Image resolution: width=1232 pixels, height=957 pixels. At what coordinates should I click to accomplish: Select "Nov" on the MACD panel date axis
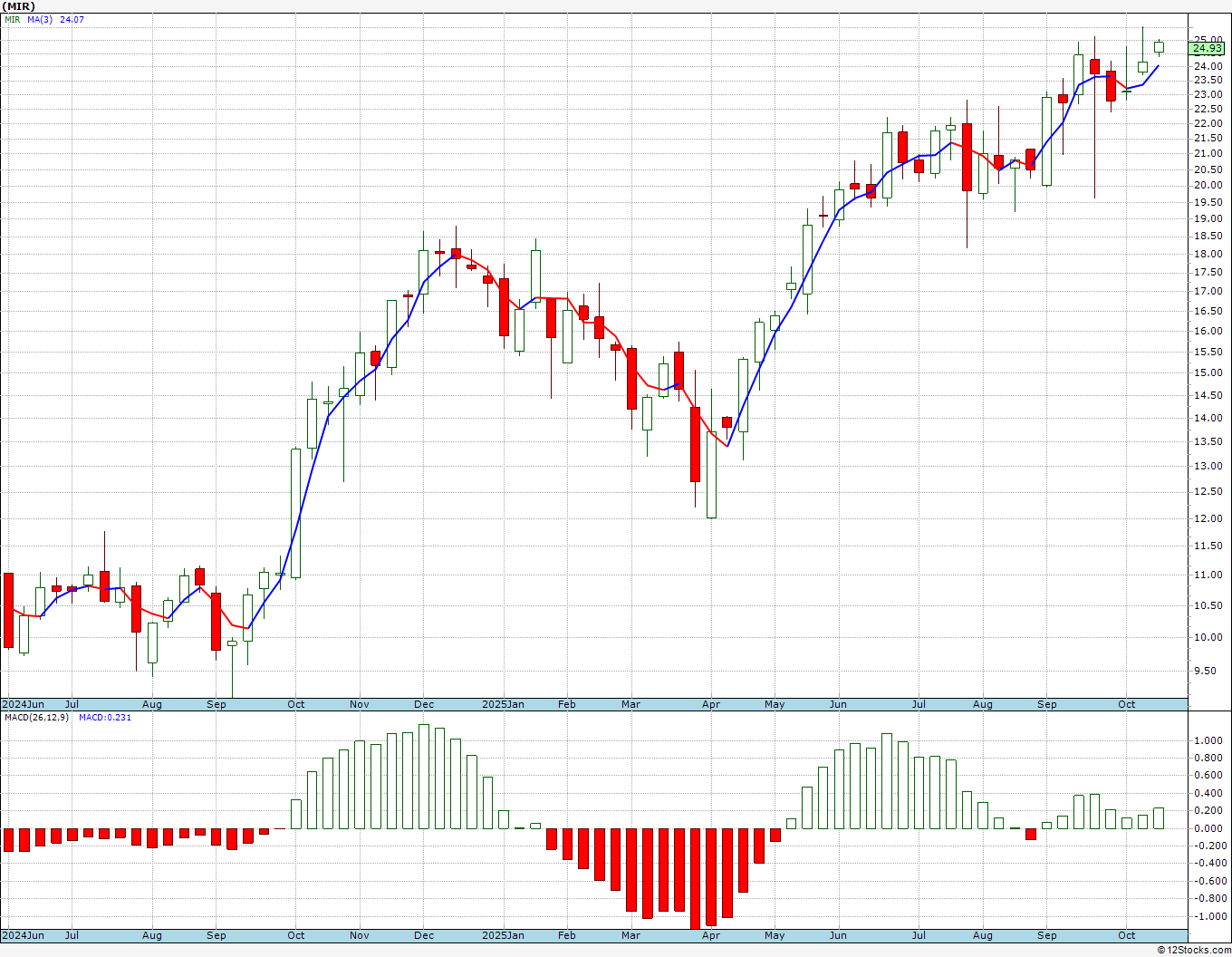[360, 935]
